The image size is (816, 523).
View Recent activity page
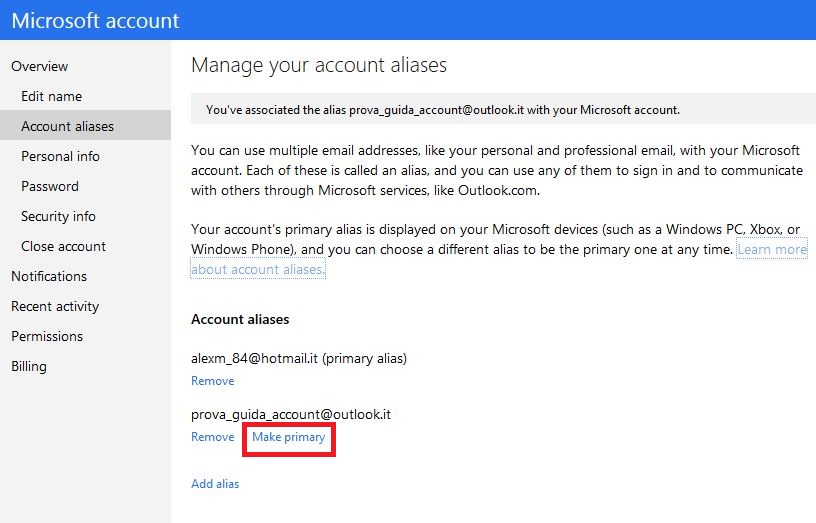tap(55, 307)
